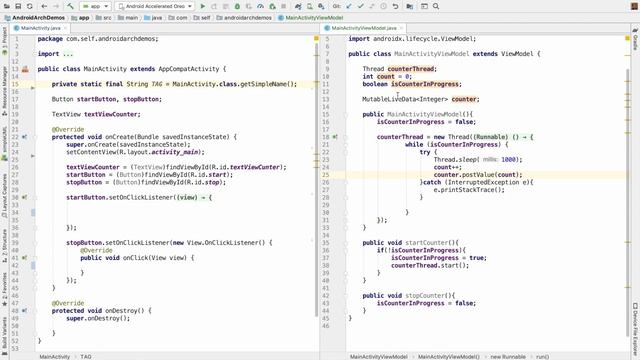The width and height of the screenshot is (640, 360).
Task: Switch to the MainActivity.java tab
Action: 40,28
